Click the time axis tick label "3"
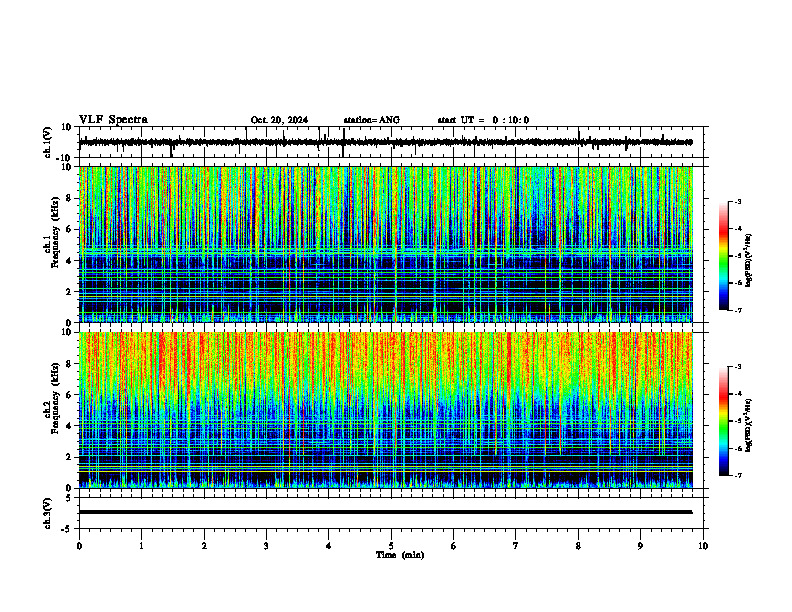 click(x=267, y=546)
